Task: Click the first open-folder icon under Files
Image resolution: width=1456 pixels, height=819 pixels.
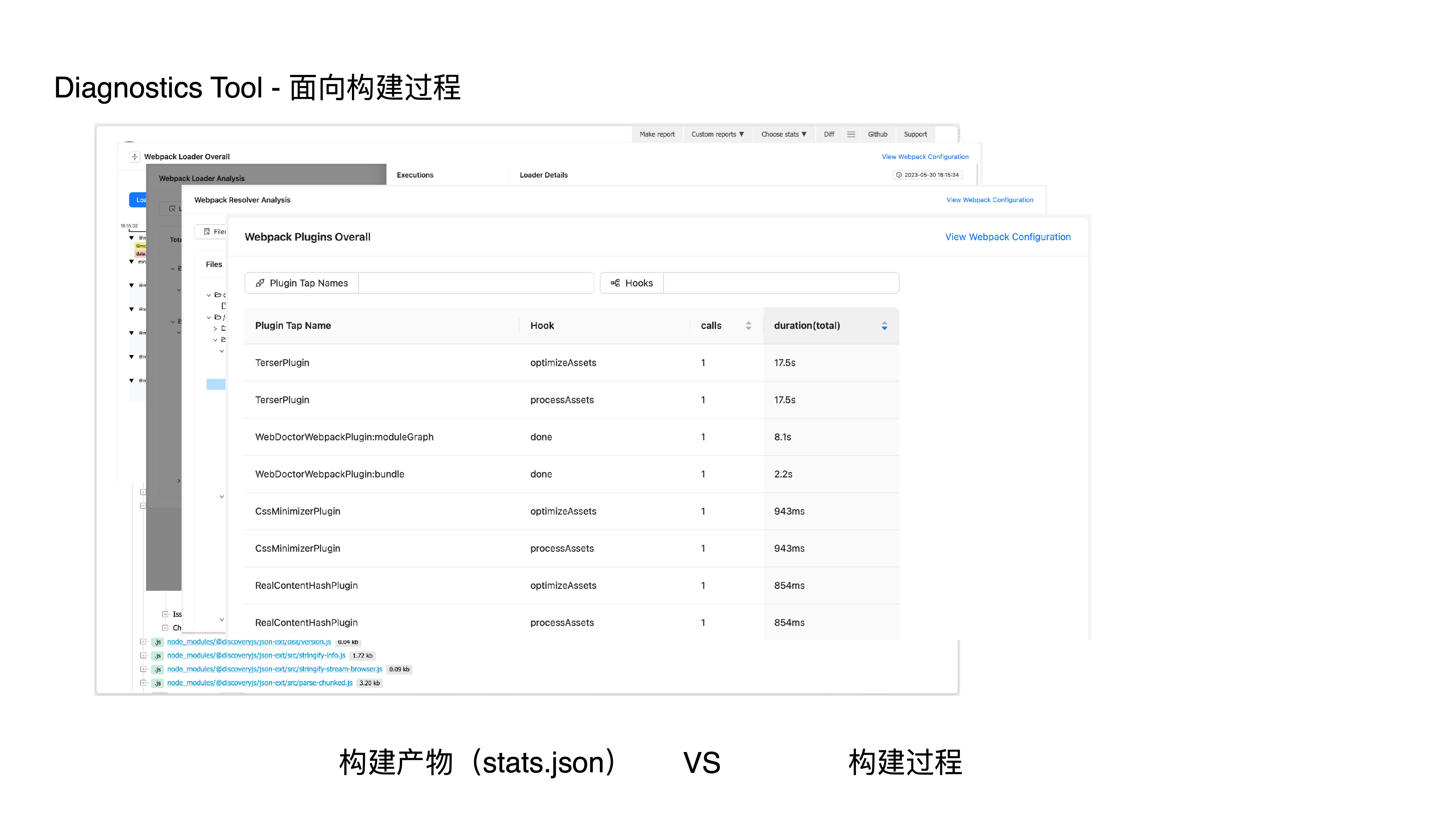Action: coord(218,295)
